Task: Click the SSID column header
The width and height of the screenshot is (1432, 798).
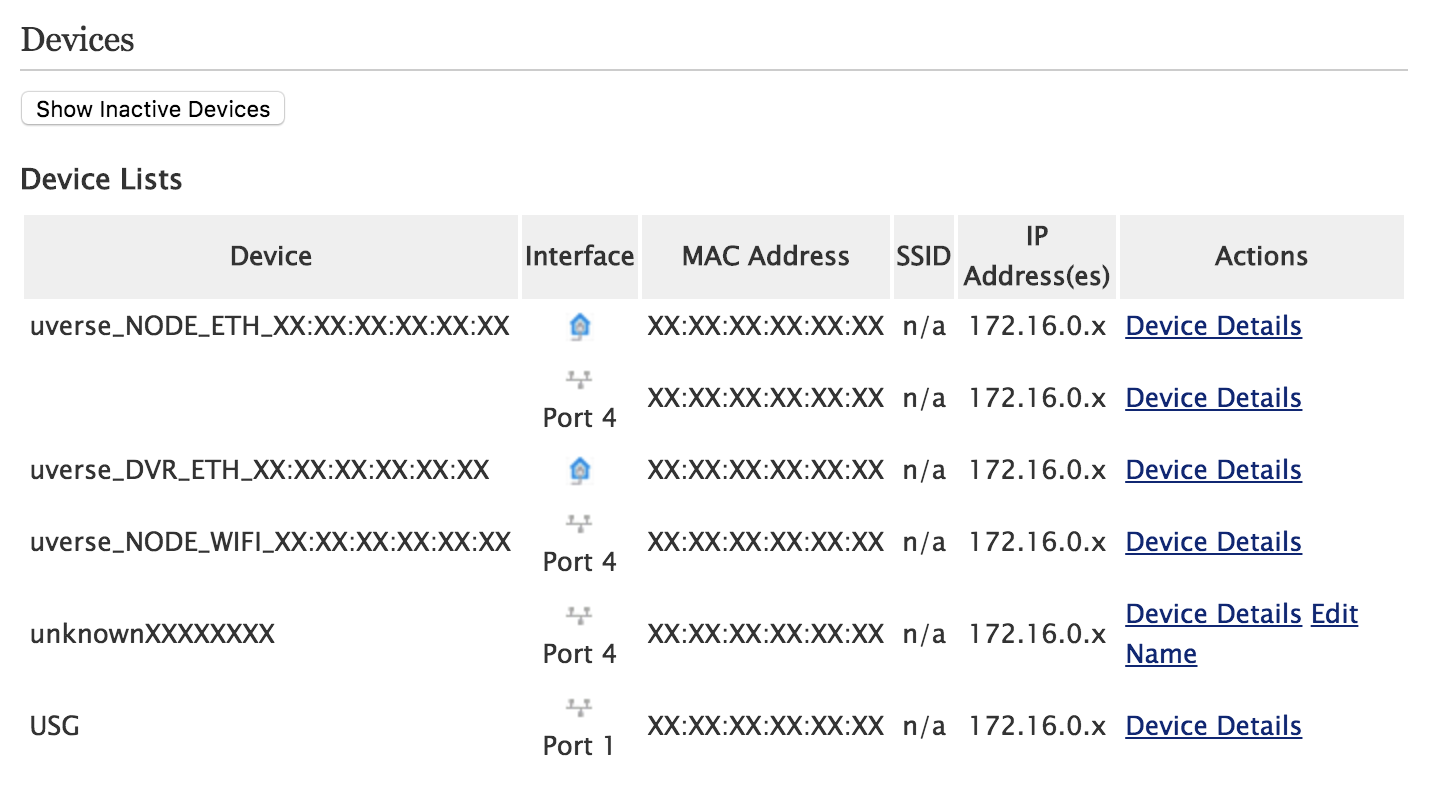Action: [923, 256]
